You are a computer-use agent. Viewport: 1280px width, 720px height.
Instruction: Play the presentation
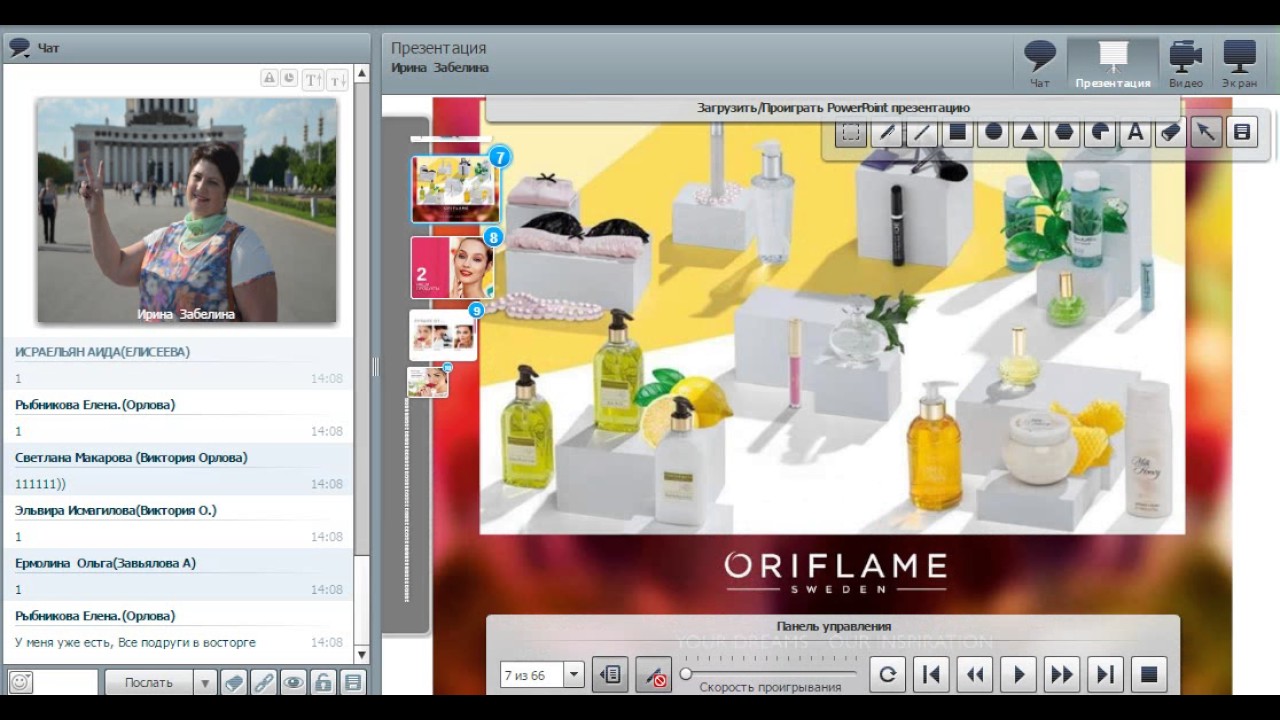click(1018, 674)
